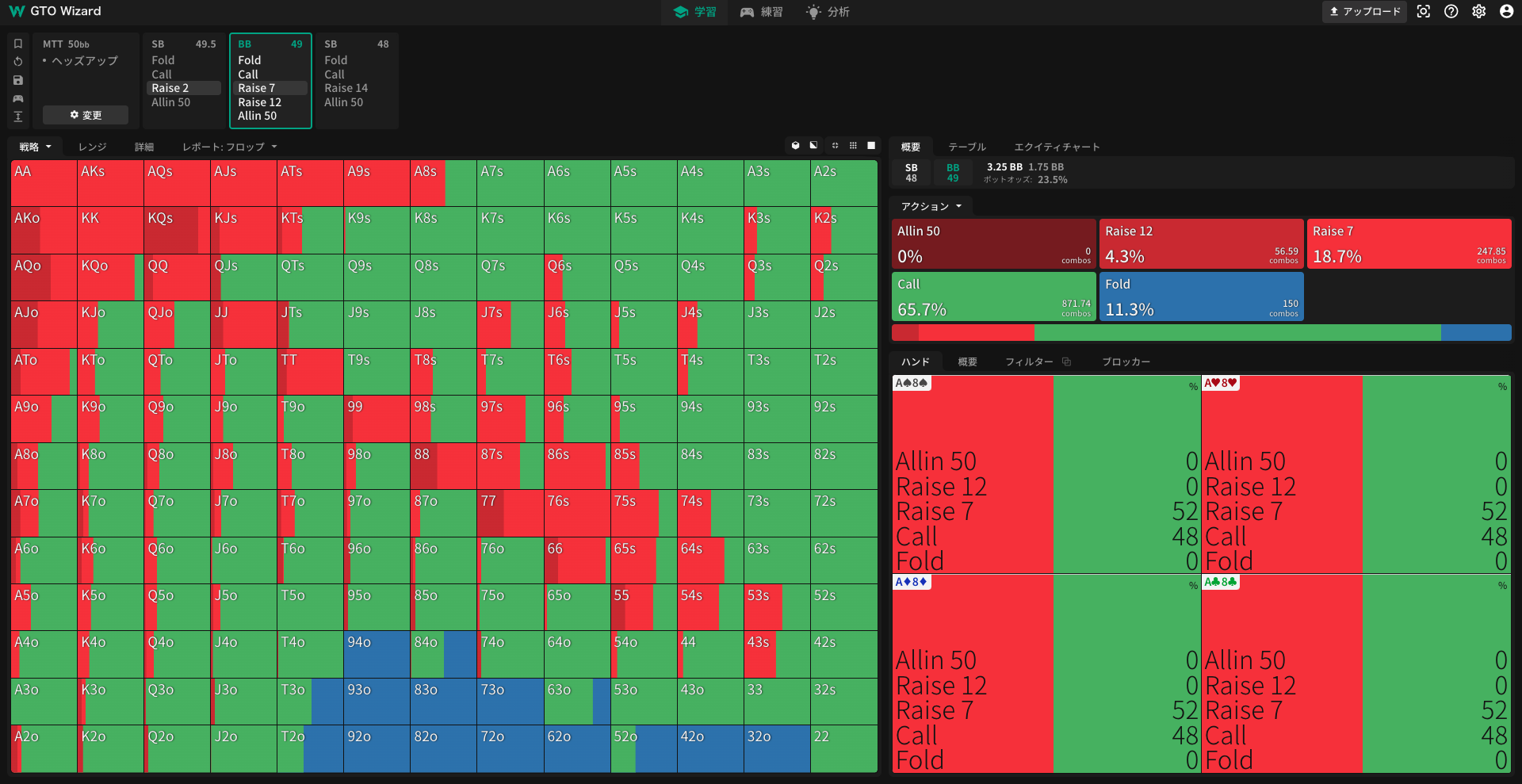Viewport: 1522px width, 784px height.
Task: Click the Raise 12 action summary box
Action: pos(1202,243)
